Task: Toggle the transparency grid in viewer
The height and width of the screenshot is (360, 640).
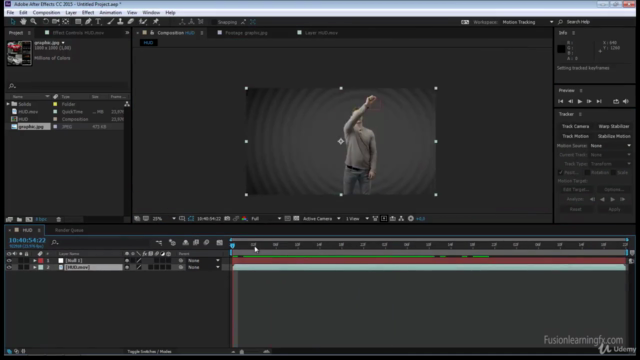Action: (x=296, y=219)
